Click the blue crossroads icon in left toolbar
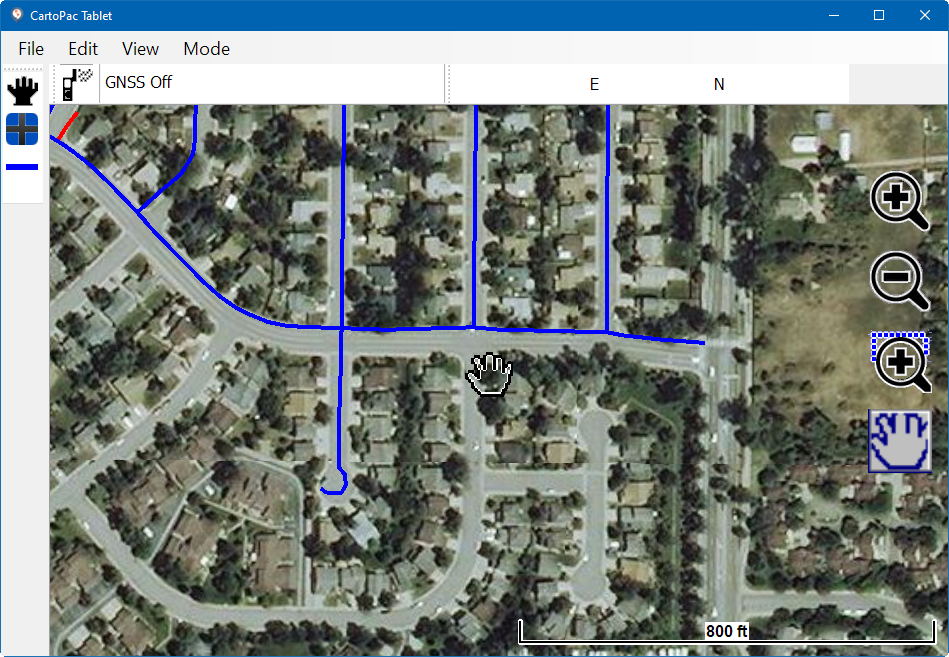This screenshot has height=657, width=949. 22,129
